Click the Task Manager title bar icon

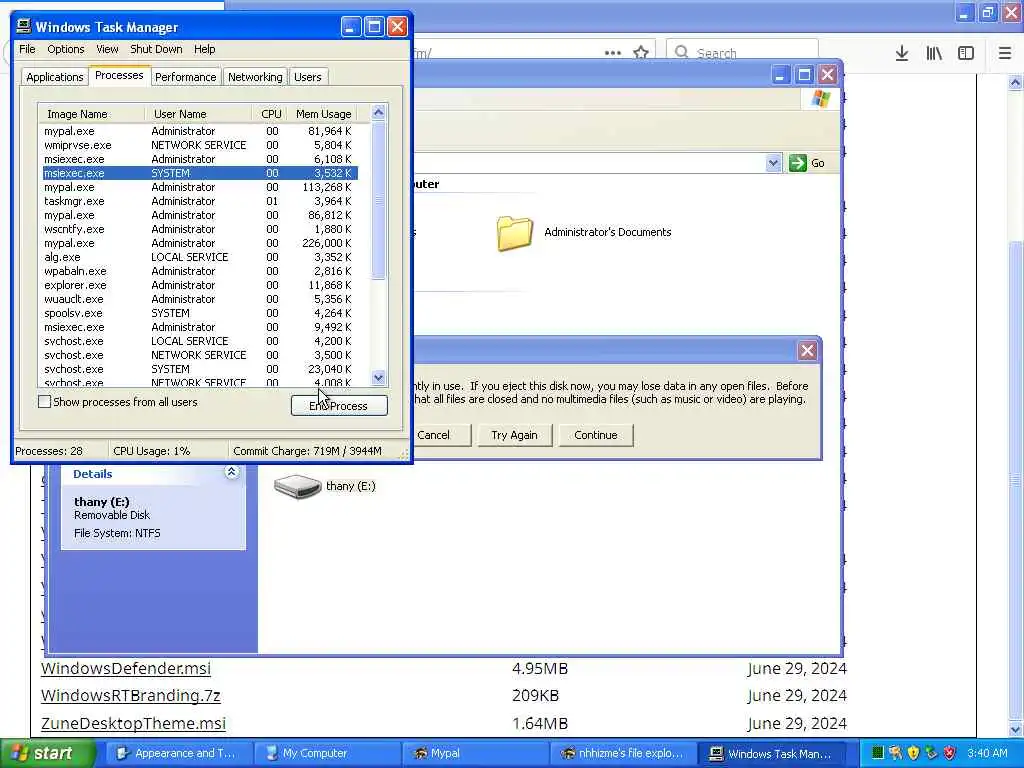pyautogui.click(x=24, y=26)
